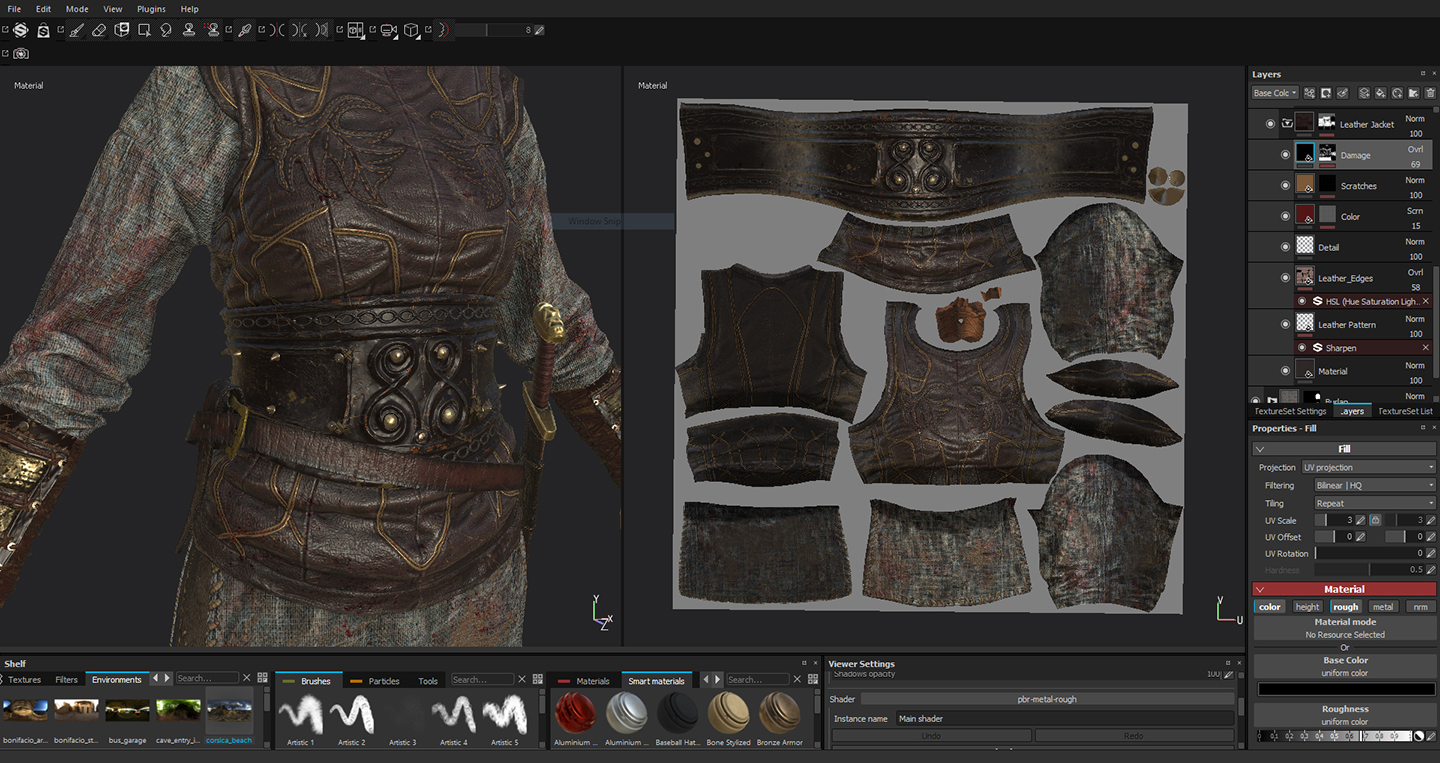Toggle visibility of the Color layer
Image resolution: width=1440 pixels, height=763 pixels.
pyautogui.click(x=1286, y=216)
